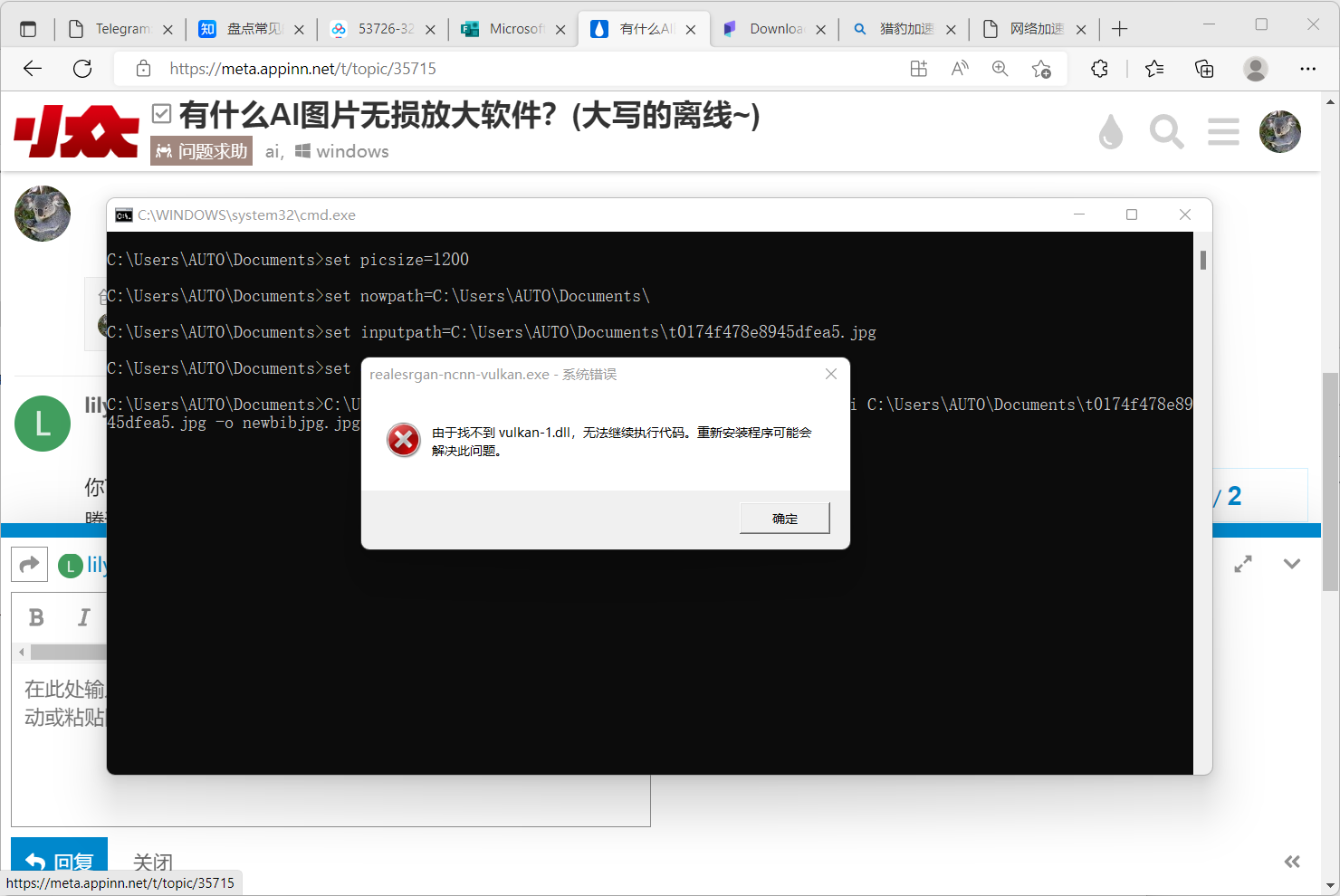Click the cmd window vertical scrollbar thumb
1340x896 pixels.
click(x=1202, y=261)
